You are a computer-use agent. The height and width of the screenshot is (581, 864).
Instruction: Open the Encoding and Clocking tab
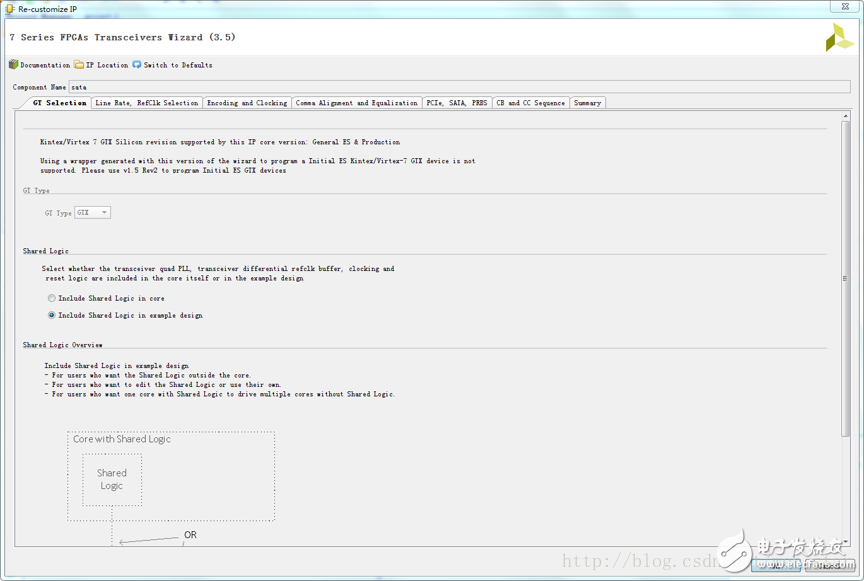[x=246, y=103]
